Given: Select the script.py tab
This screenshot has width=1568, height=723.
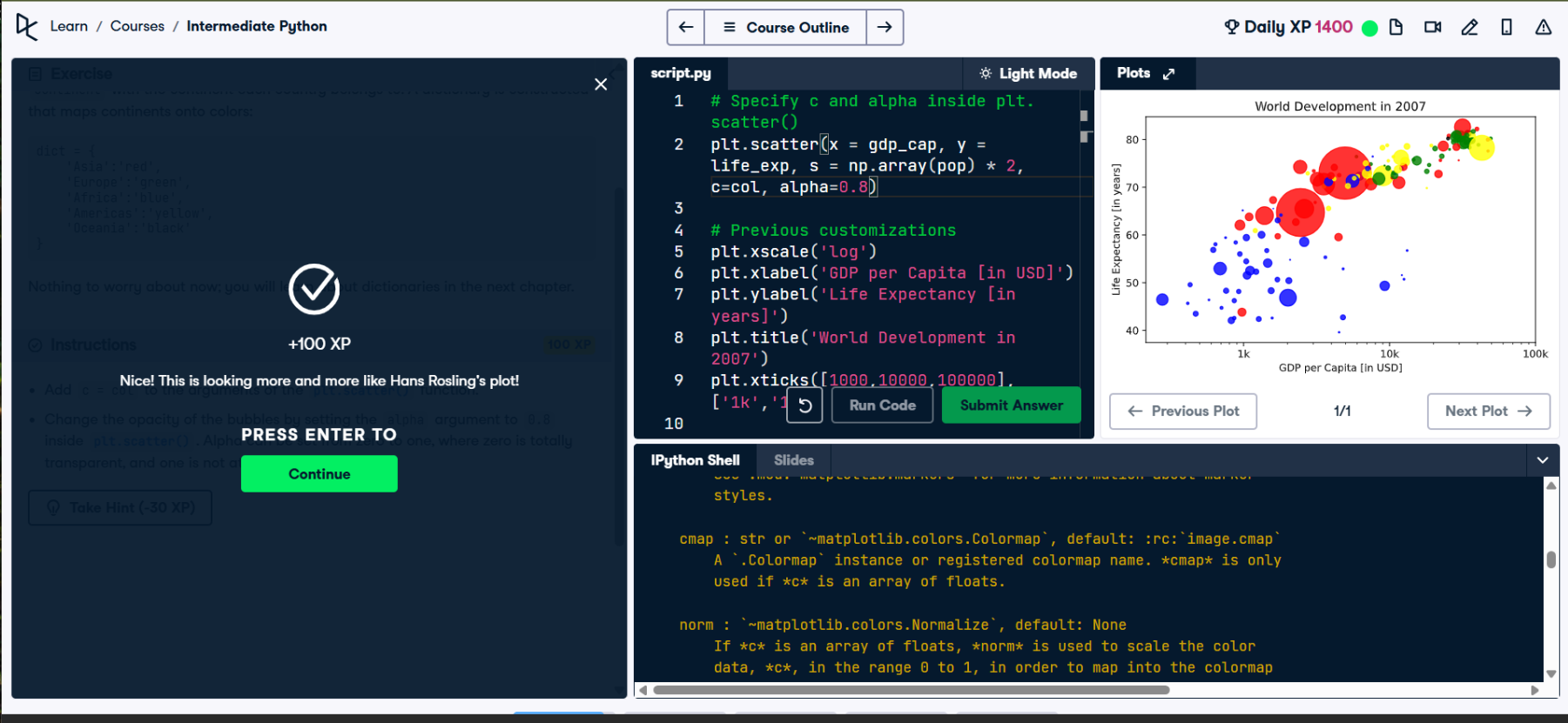Looking at the screenshot, I should point(681,74).
